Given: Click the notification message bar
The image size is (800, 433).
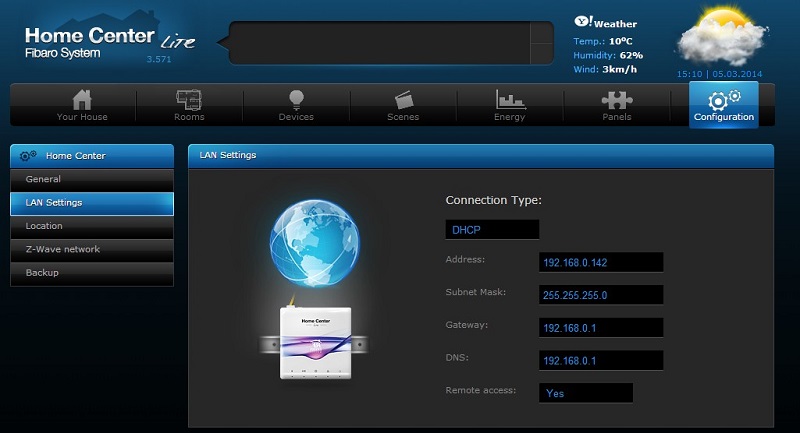Looking at the screenshot, I should pyautogui.click(x=380, y=43).
